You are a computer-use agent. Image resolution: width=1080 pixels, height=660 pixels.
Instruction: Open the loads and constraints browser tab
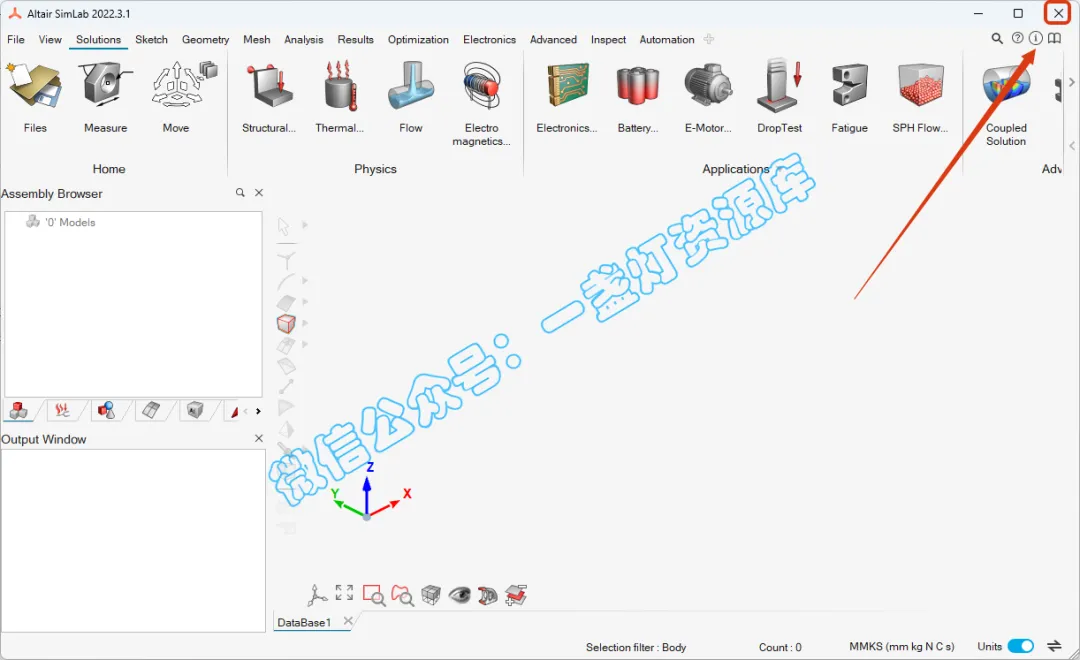(x=62, y=411)
